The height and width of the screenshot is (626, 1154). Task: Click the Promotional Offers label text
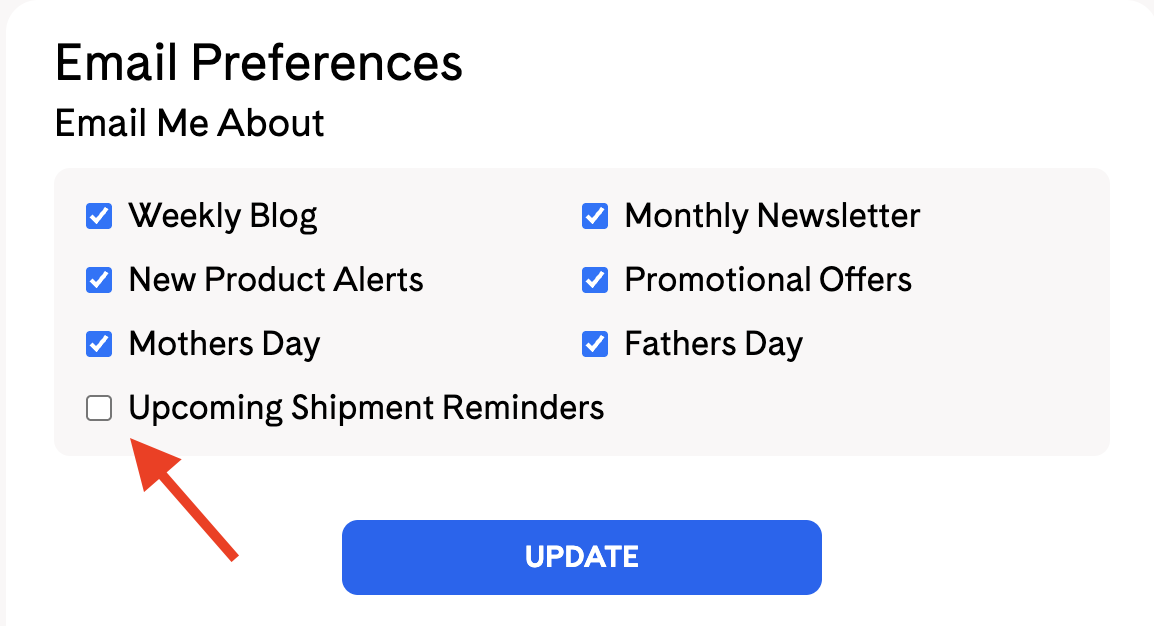click(x=768, y=280)
